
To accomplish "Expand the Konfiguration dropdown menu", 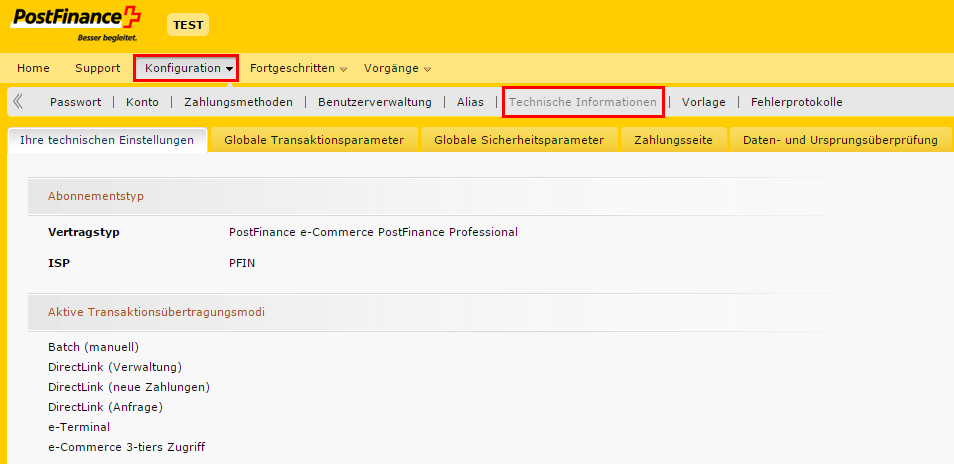I will 186,68.
